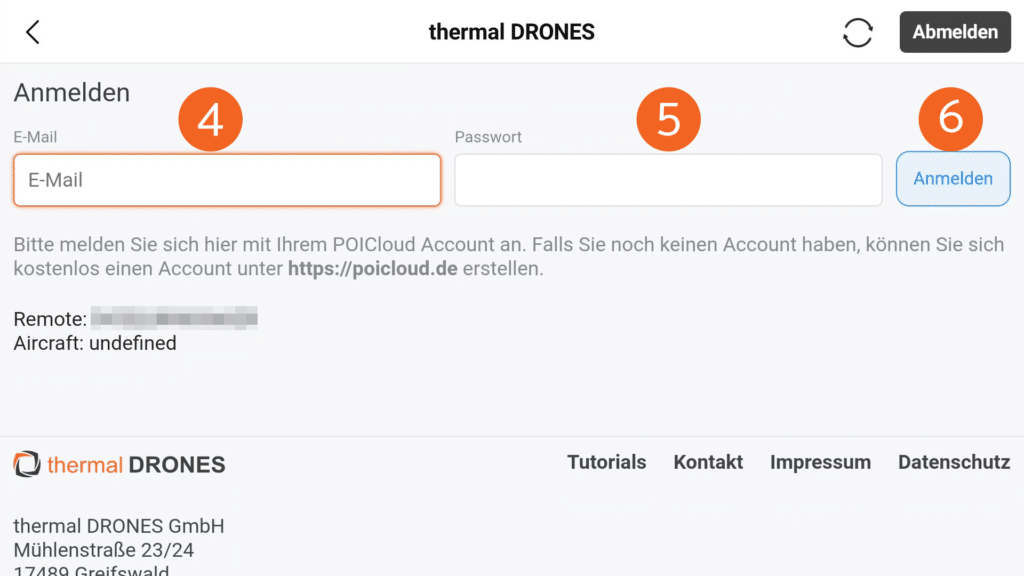Tap the orange number 4 marker

(x=210, y=119)
